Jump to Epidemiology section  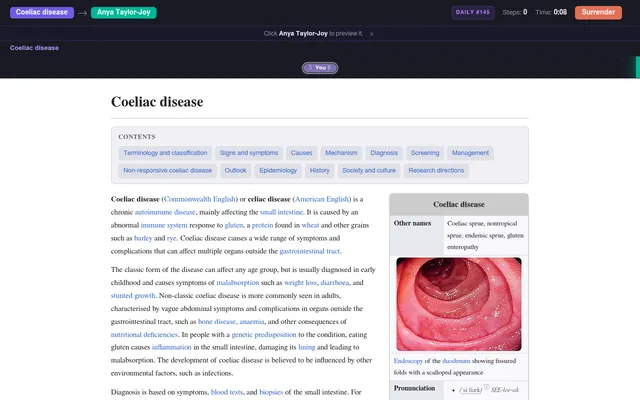point(278,171)
